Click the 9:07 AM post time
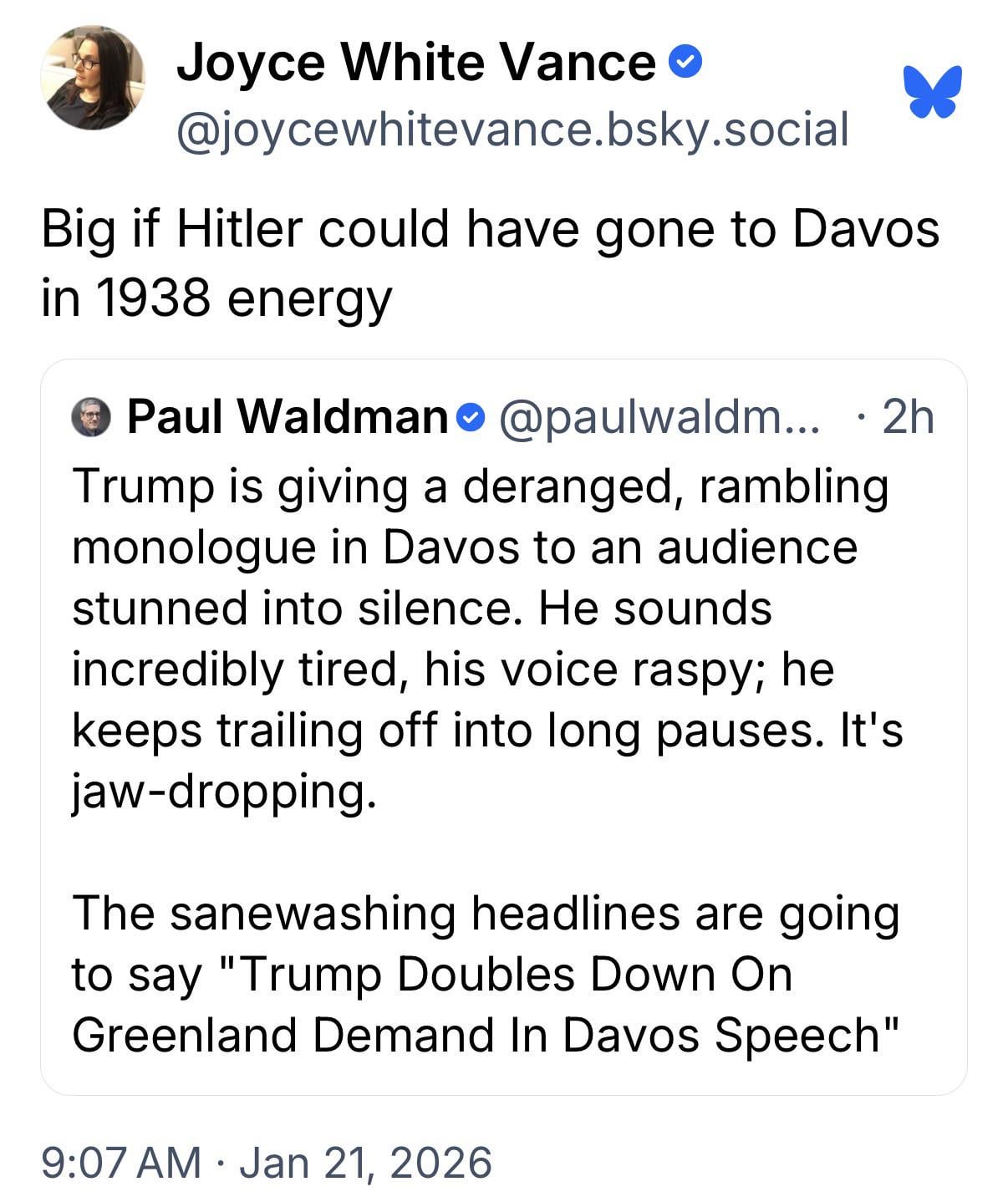The width and height of the screenshot is (1008, 1202). pyautogui.click(x=121, y=1162)
